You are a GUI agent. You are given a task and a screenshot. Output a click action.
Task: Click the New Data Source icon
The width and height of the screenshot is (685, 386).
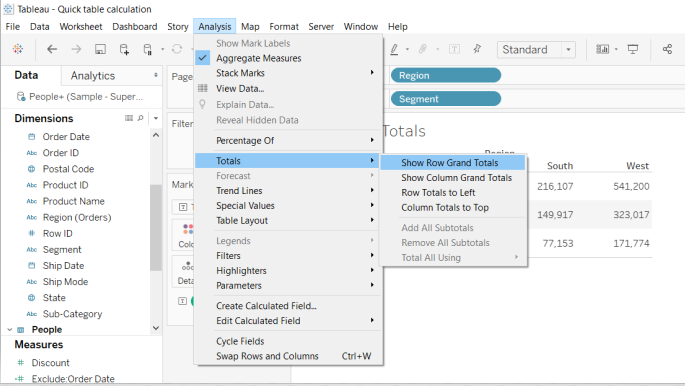(125, 49)
